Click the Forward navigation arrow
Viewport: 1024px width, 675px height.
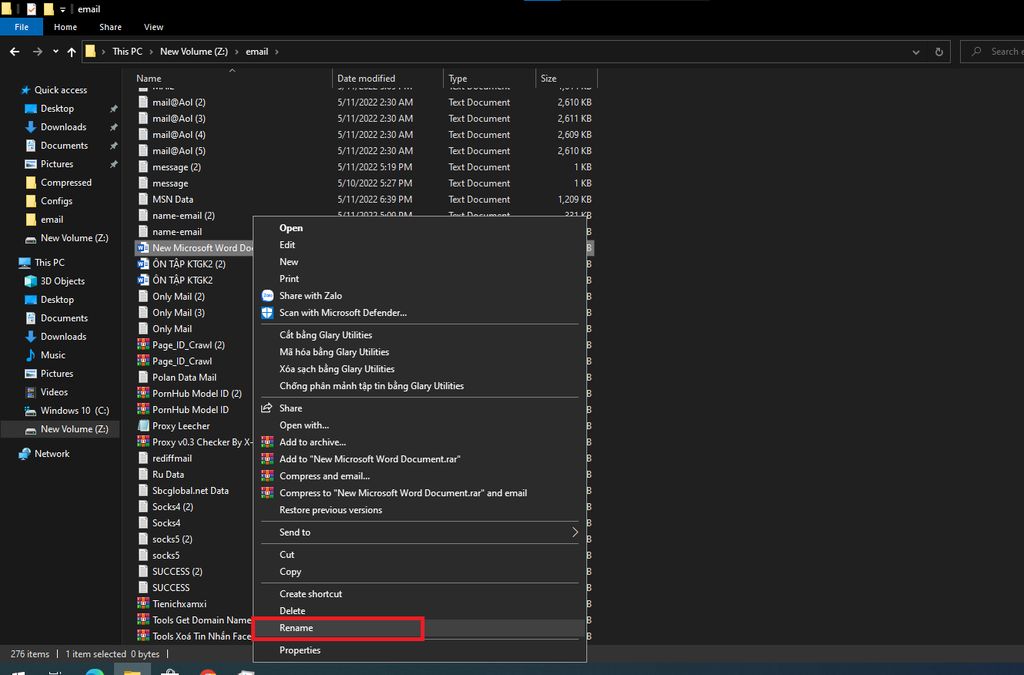[x=37, y=52]
